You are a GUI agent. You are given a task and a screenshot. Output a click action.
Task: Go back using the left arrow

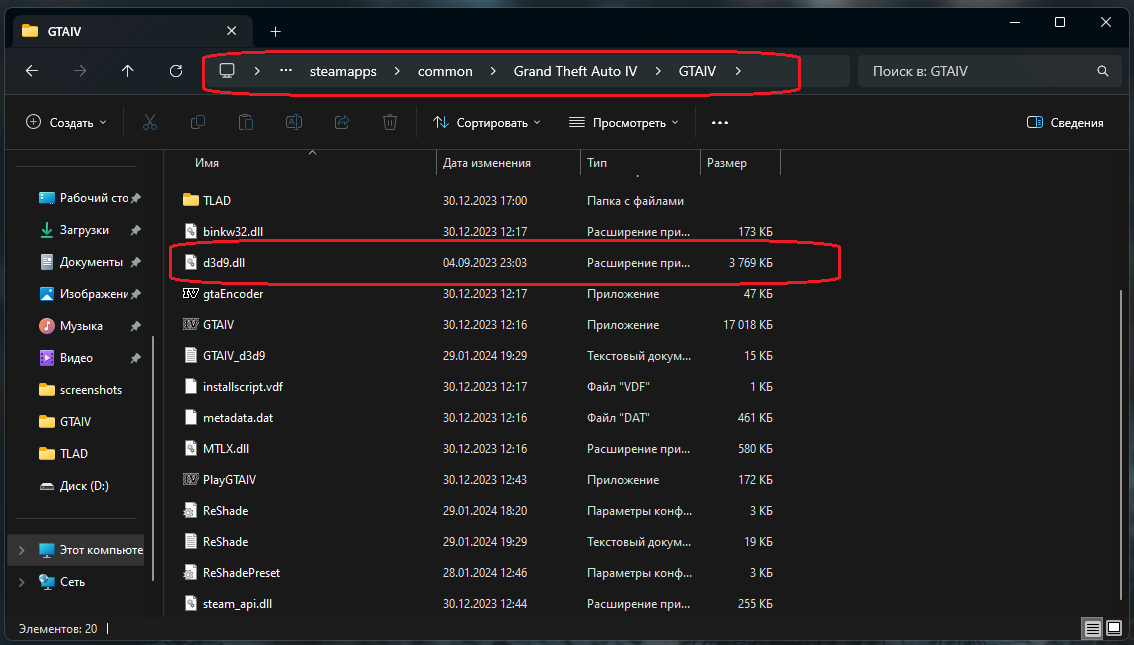(x=32, y=71)
